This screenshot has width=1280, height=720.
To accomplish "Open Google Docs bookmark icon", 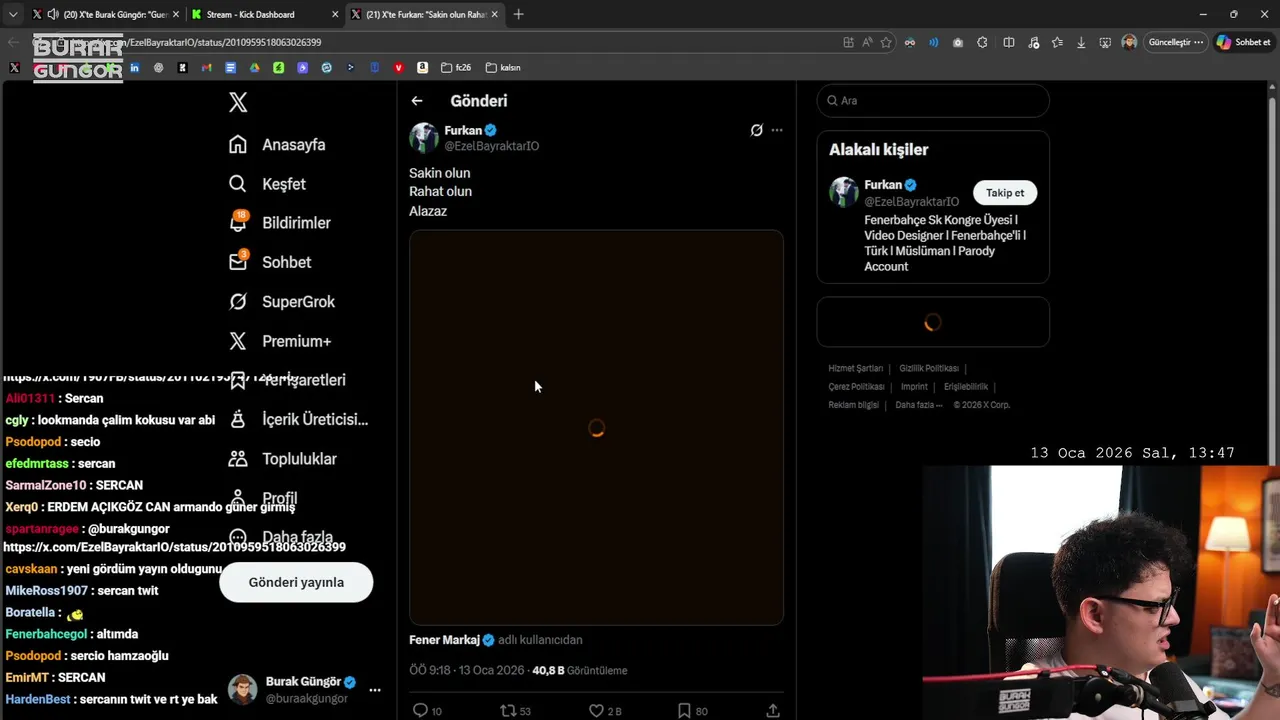I will pyautogui.click(x=230, y=67).
